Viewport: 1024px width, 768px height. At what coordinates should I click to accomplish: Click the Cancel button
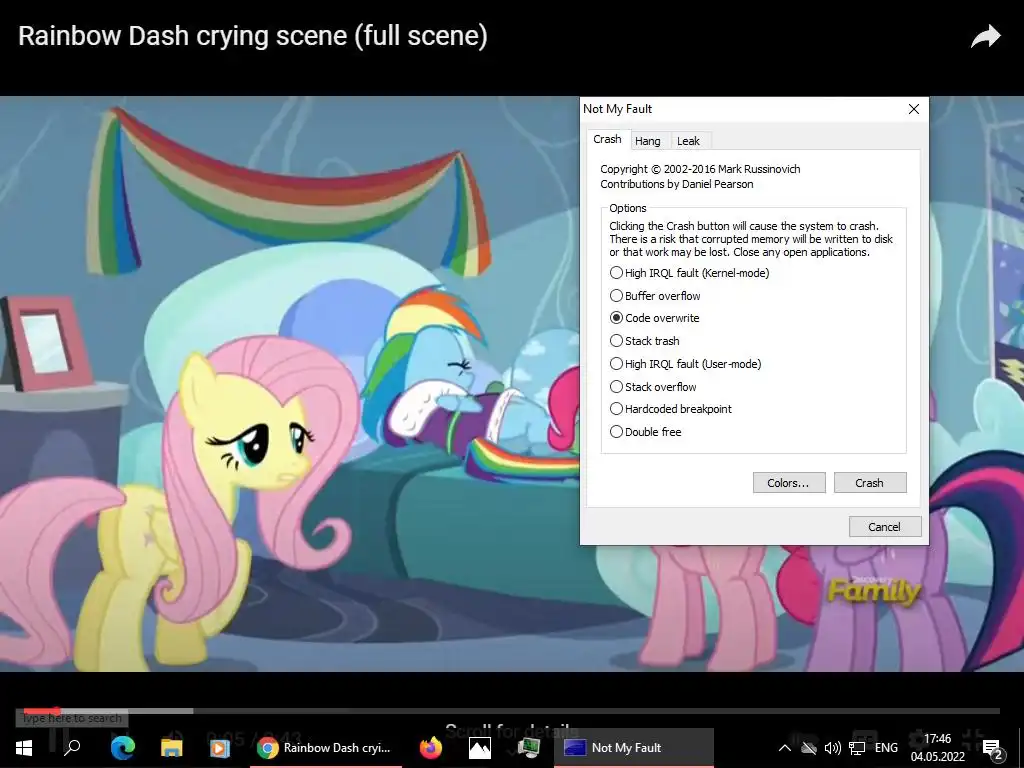click(x=885, y=526)
